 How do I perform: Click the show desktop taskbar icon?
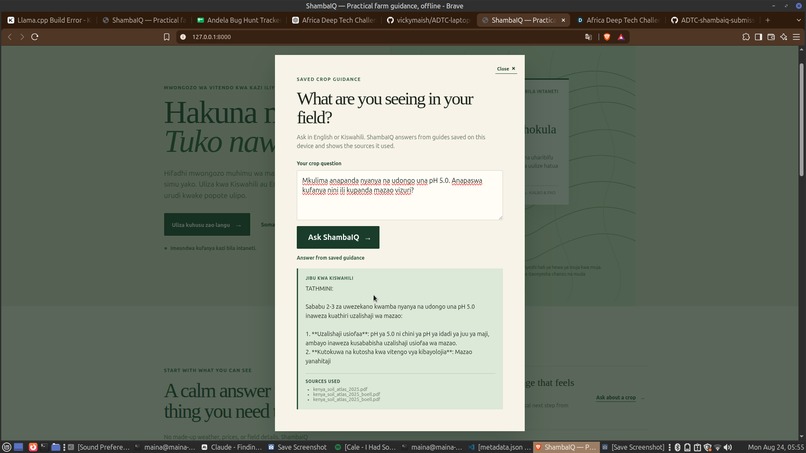(19, 447)
